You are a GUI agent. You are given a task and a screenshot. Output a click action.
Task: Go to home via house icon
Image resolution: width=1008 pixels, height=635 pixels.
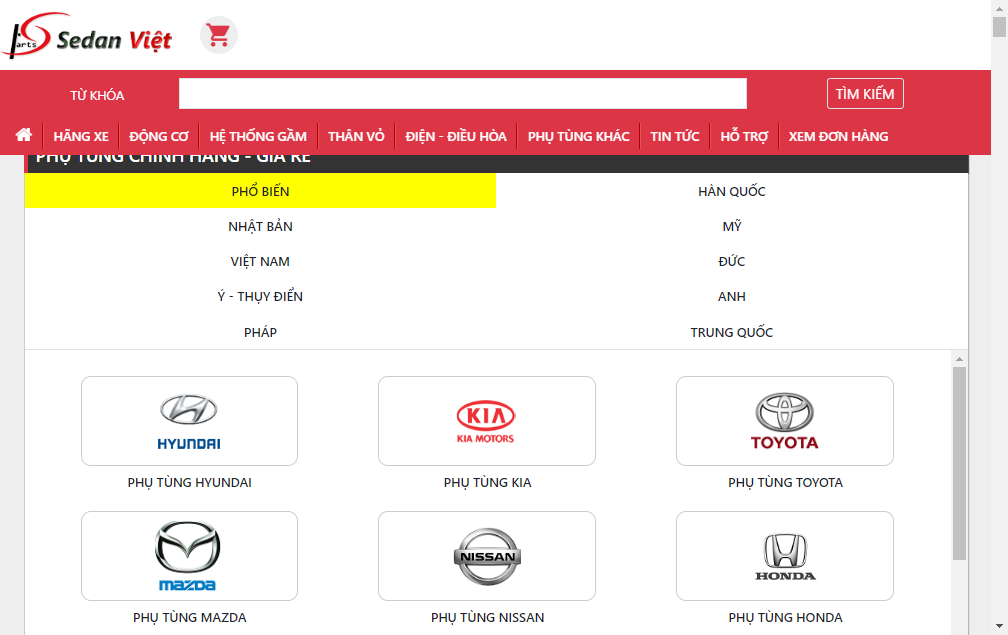24,135
